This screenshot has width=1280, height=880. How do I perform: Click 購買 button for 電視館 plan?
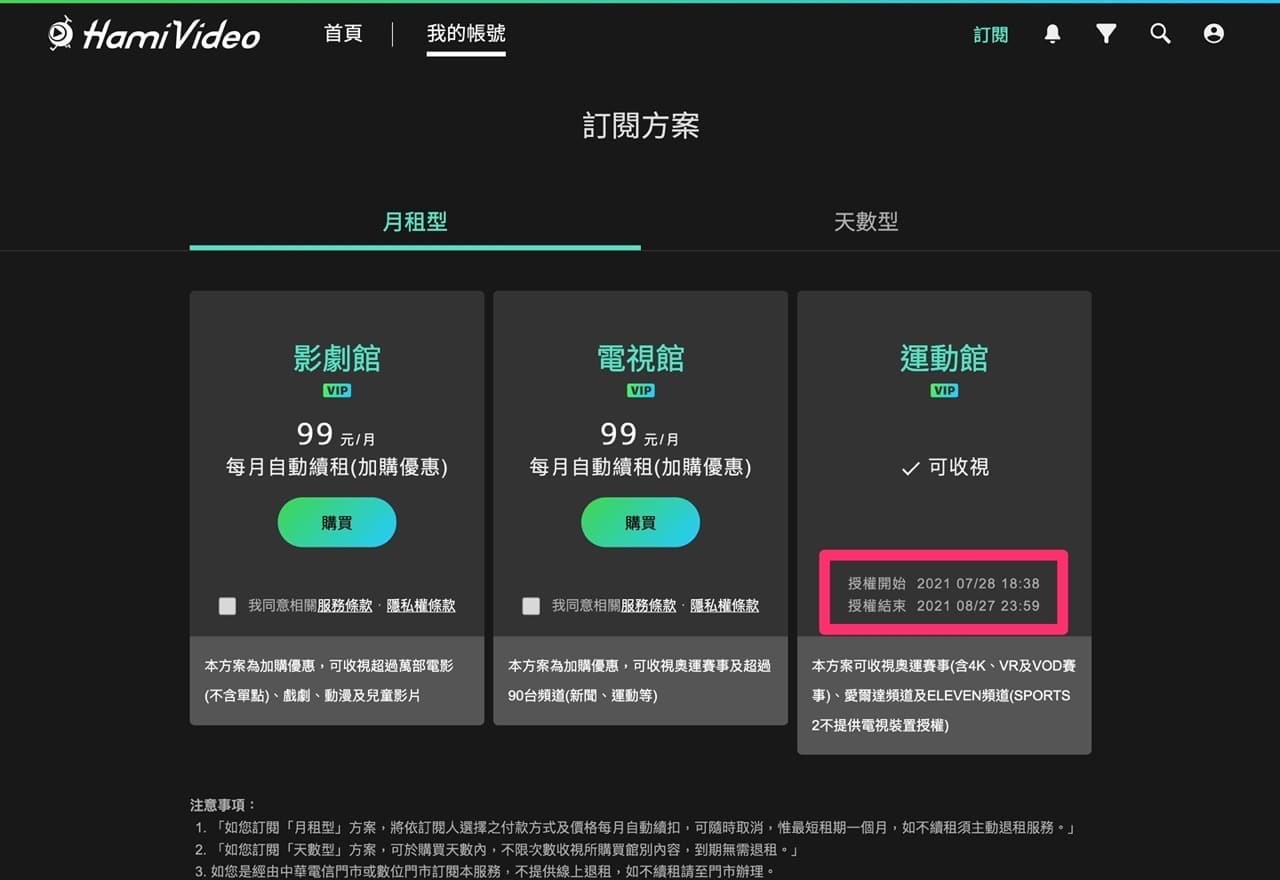(640, 522)
